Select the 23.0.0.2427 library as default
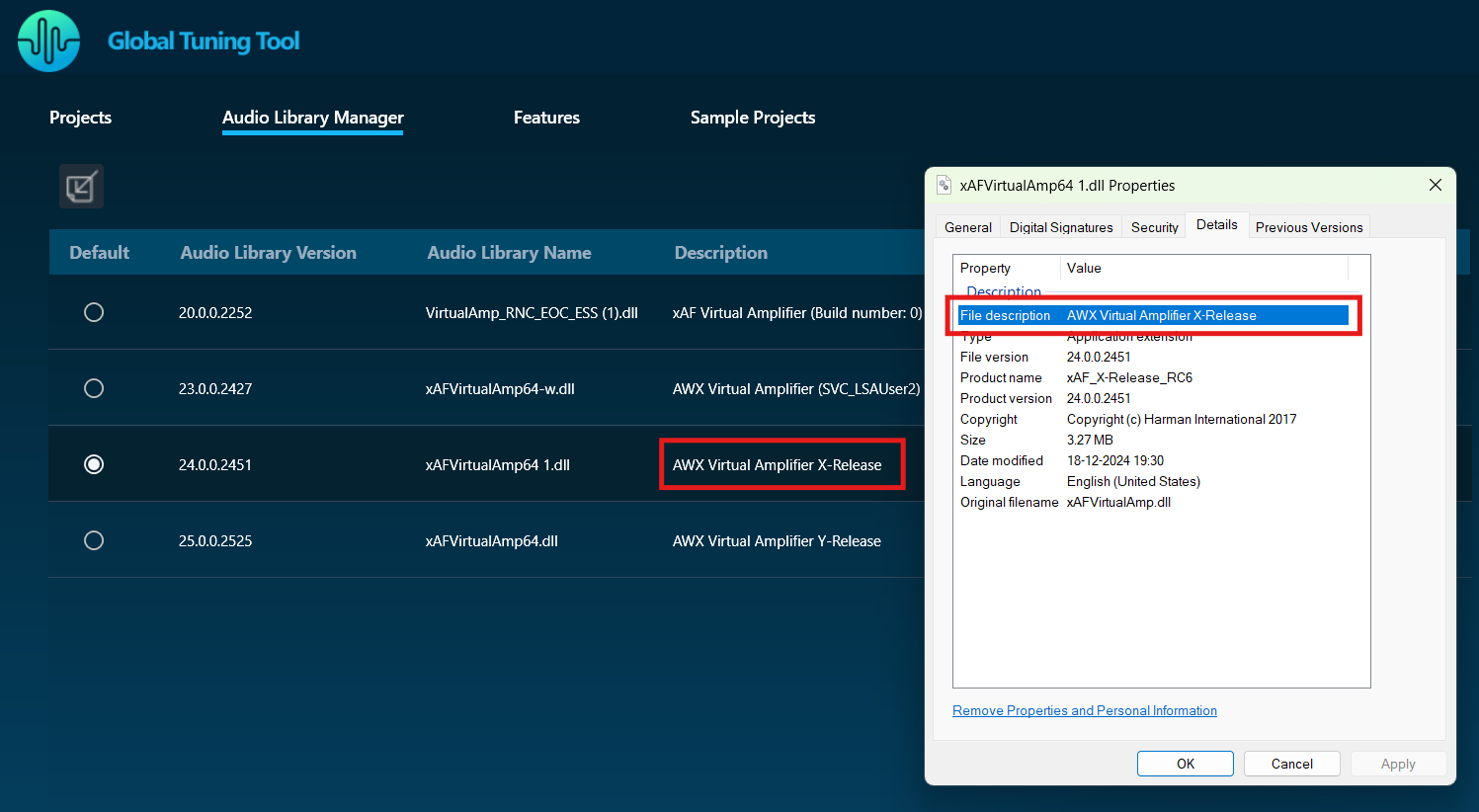This screenshot has height=812, width=1479. tap(94, 388)
